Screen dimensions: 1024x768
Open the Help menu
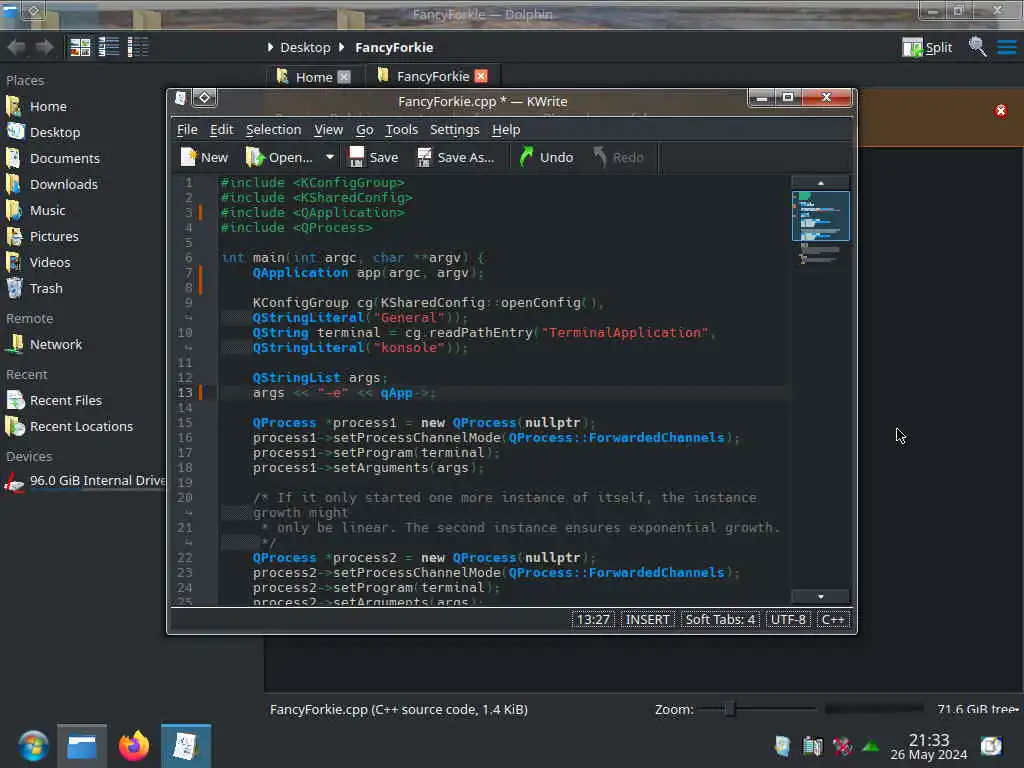point(505,129)
